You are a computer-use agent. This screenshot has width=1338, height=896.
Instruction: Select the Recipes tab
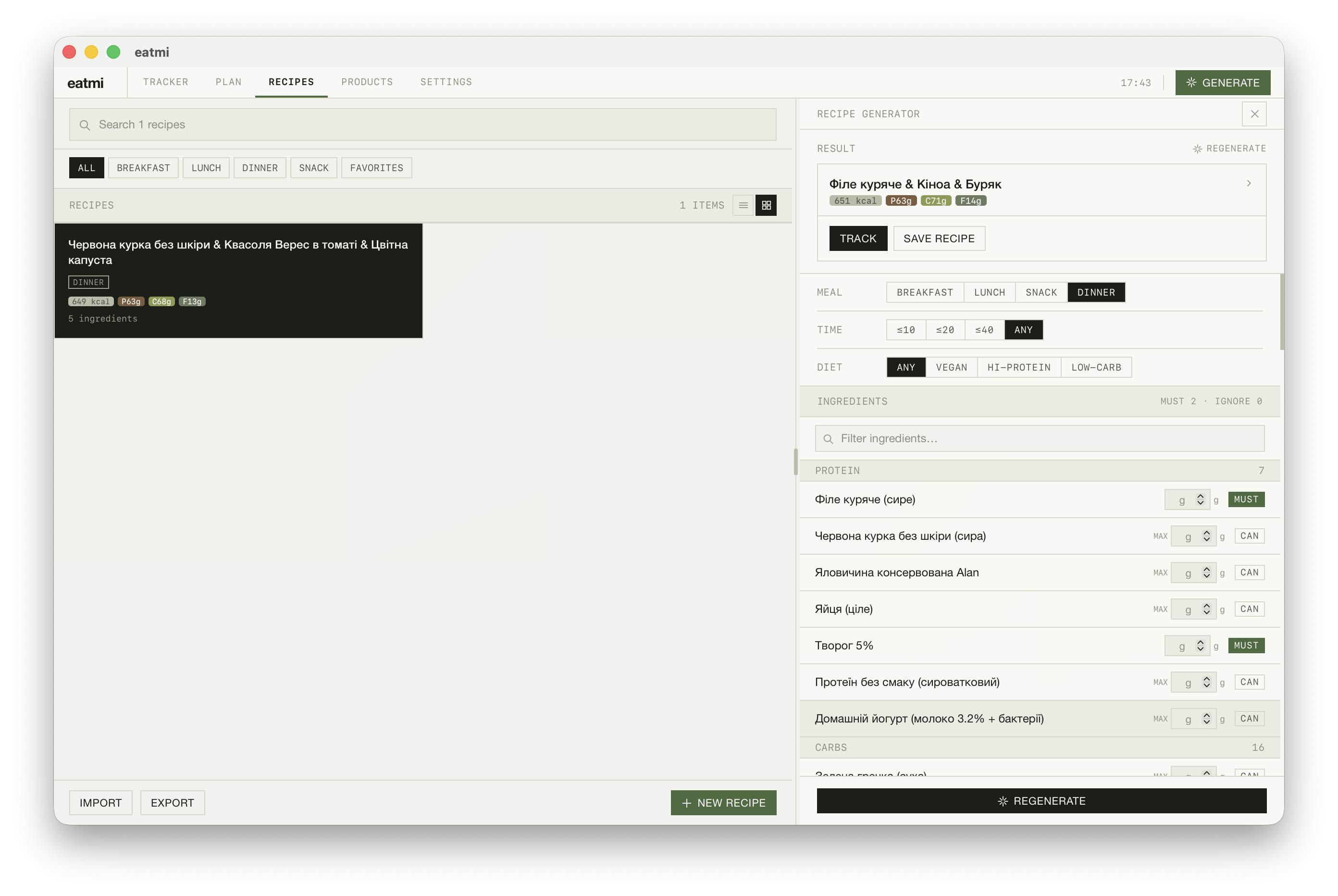click(x=291, y=82)
